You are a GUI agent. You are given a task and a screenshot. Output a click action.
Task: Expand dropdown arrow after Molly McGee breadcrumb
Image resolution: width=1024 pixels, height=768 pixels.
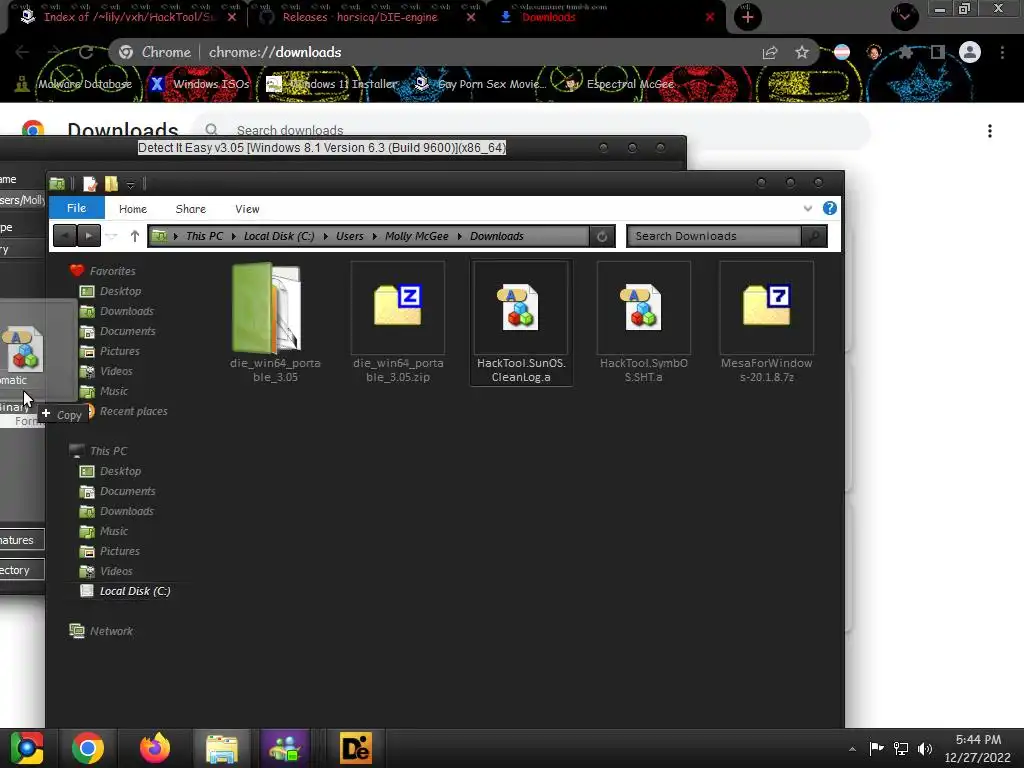point(460,236)
